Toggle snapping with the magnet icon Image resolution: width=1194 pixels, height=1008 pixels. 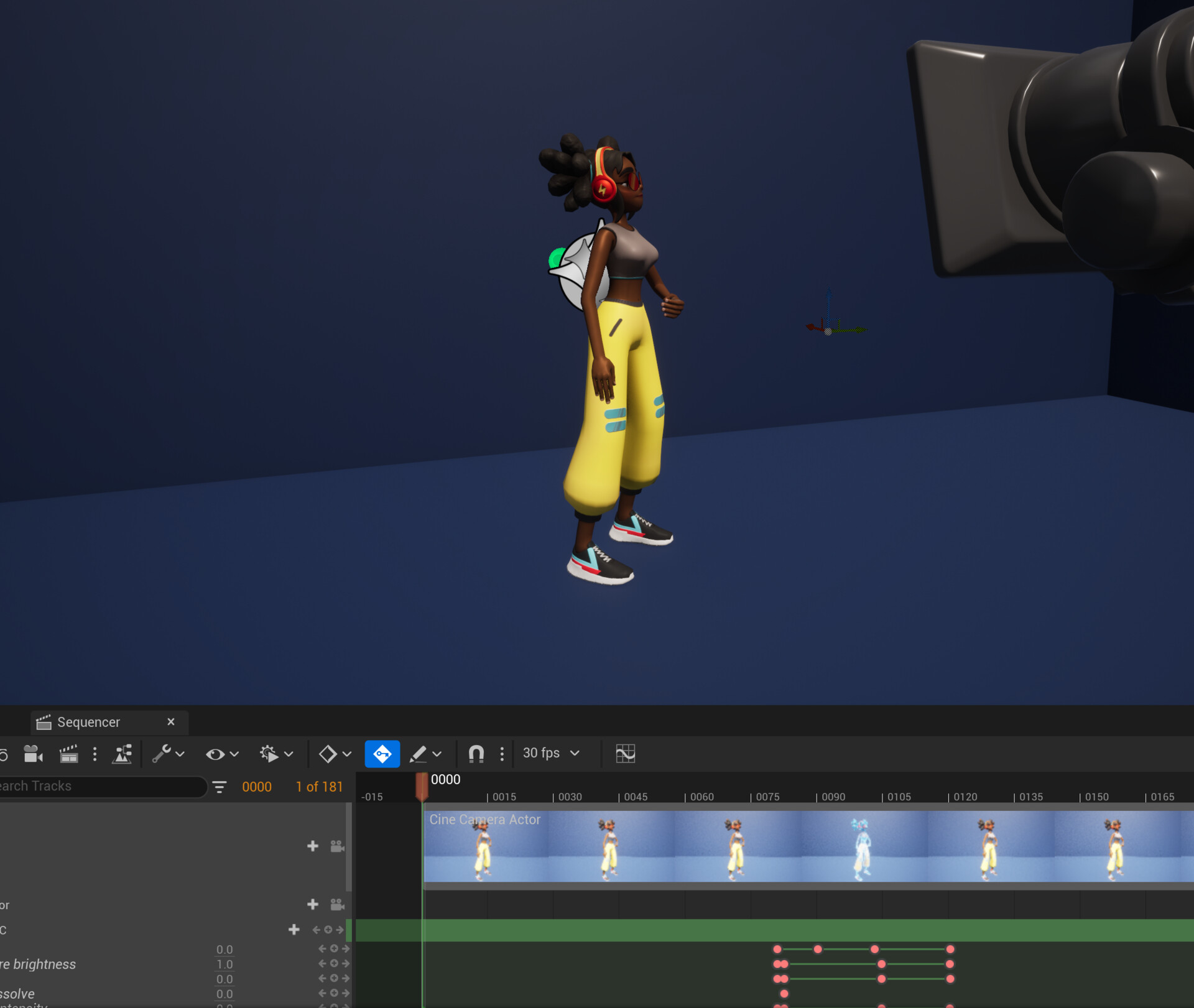pyautogui.click(x=476, y=754)
